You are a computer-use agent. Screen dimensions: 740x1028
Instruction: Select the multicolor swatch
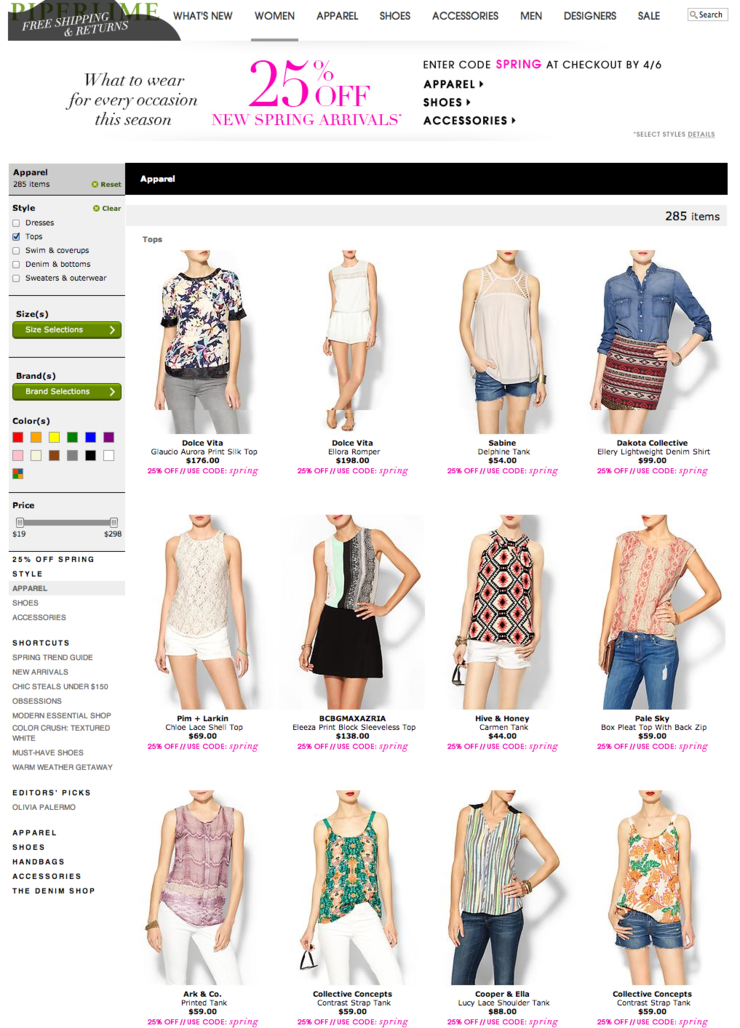click(x=18, y=473)
